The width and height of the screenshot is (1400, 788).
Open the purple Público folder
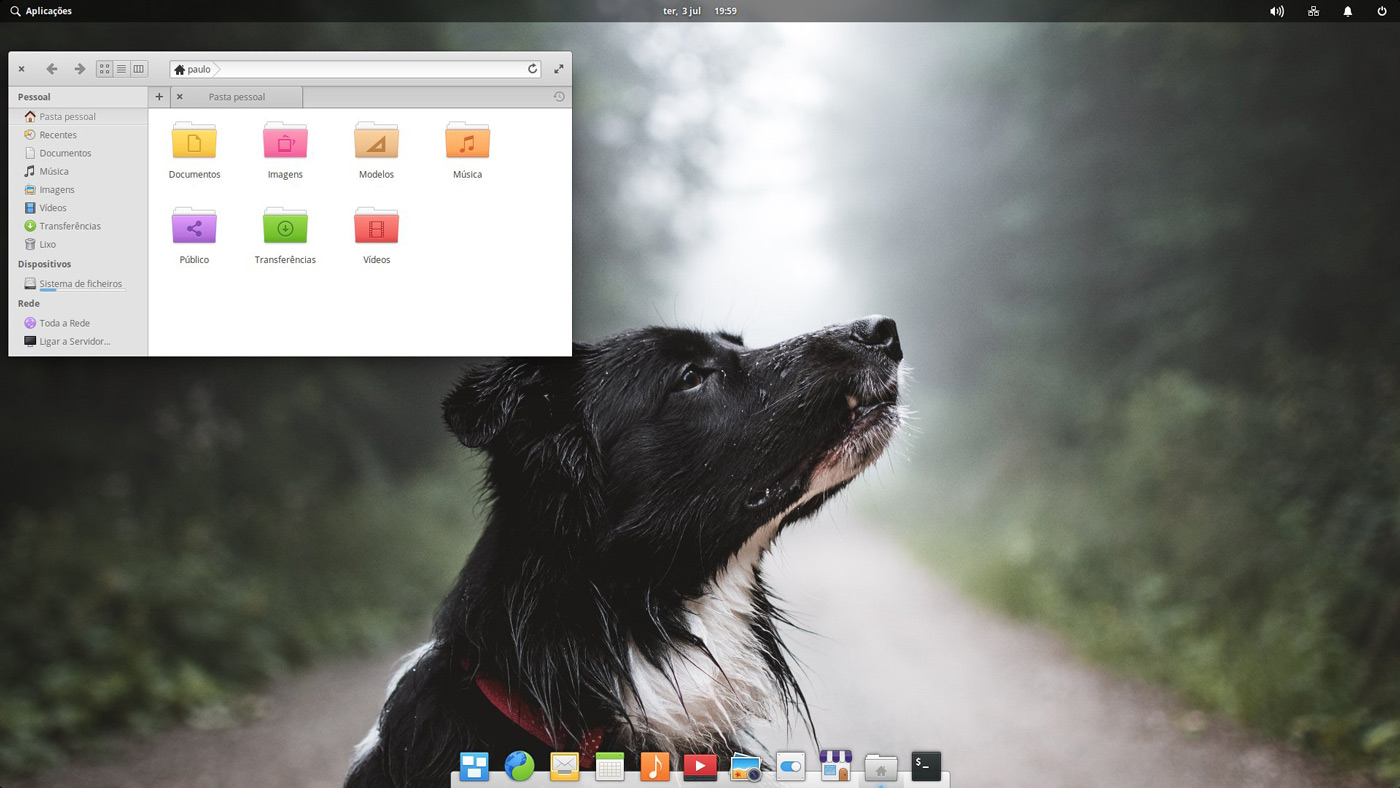point(194,226)
